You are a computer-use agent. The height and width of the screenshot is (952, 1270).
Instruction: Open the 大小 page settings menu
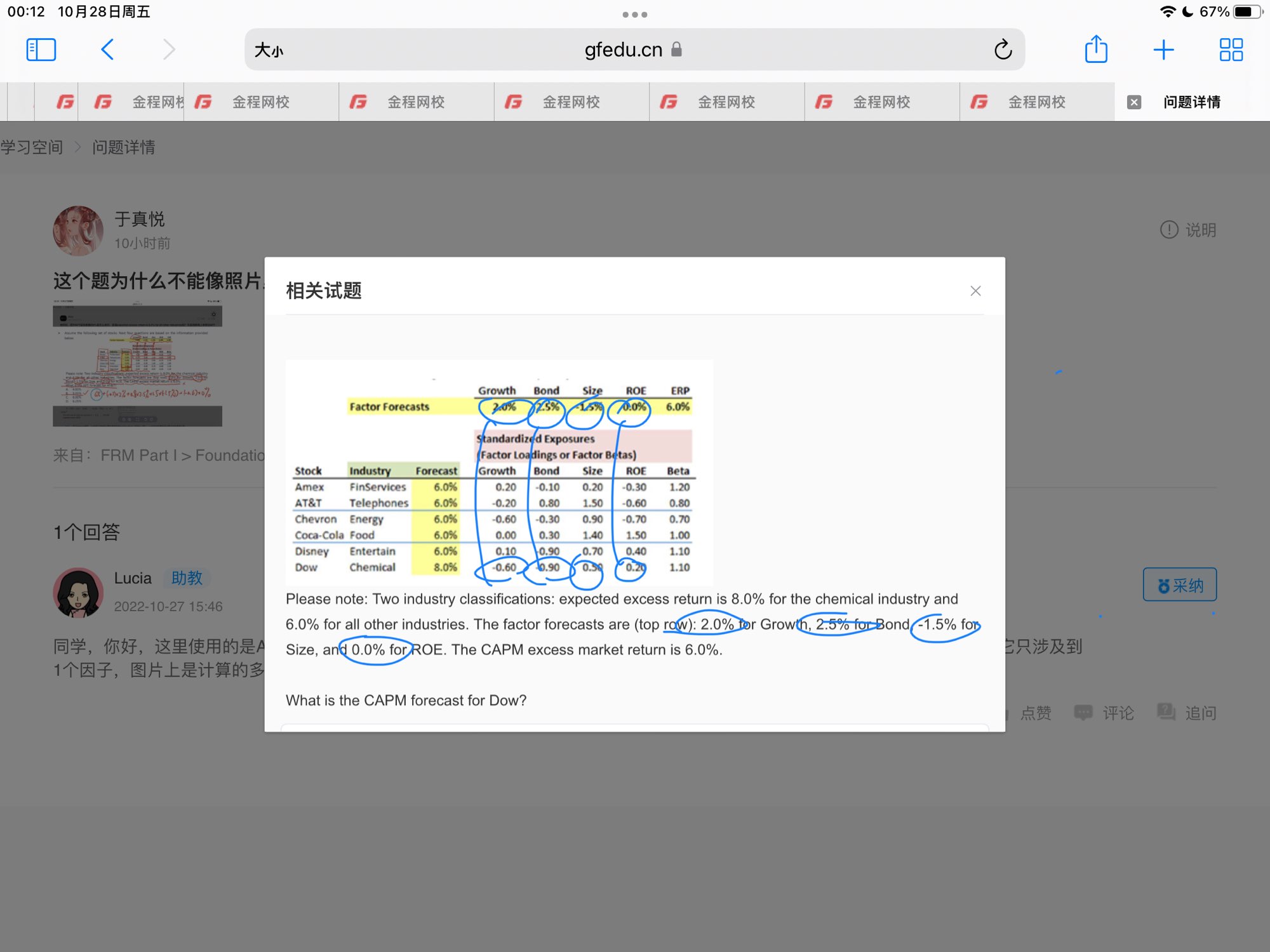(269, 50)
